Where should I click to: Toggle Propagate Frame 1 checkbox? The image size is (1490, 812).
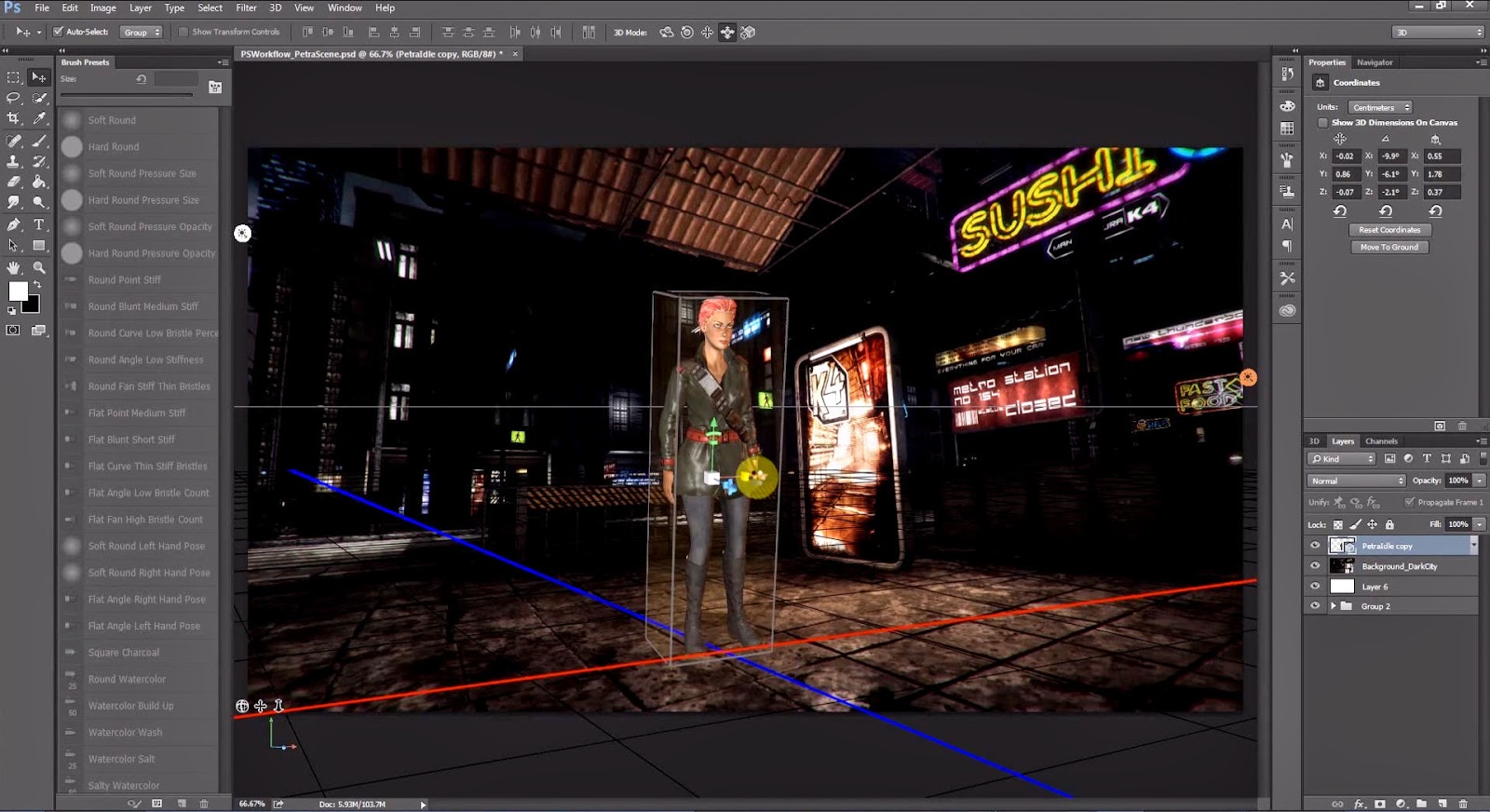coord(1410,502)
